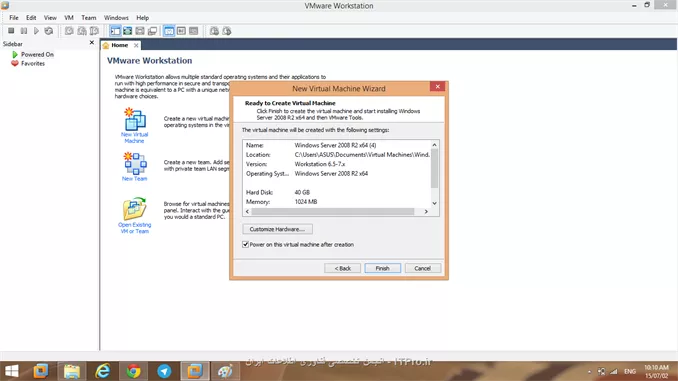Click the vertical scrollbar thumb in settings list
This screenshot has height=381, width=678.
pos(435,169)
